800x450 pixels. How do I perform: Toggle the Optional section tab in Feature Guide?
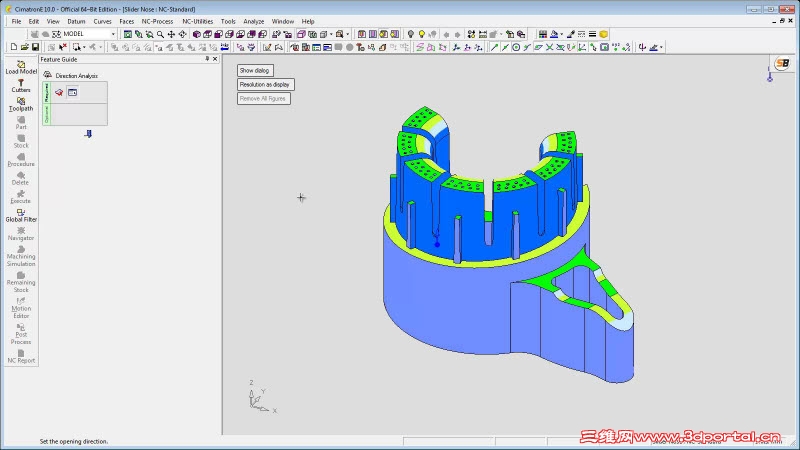pos(46,114)
